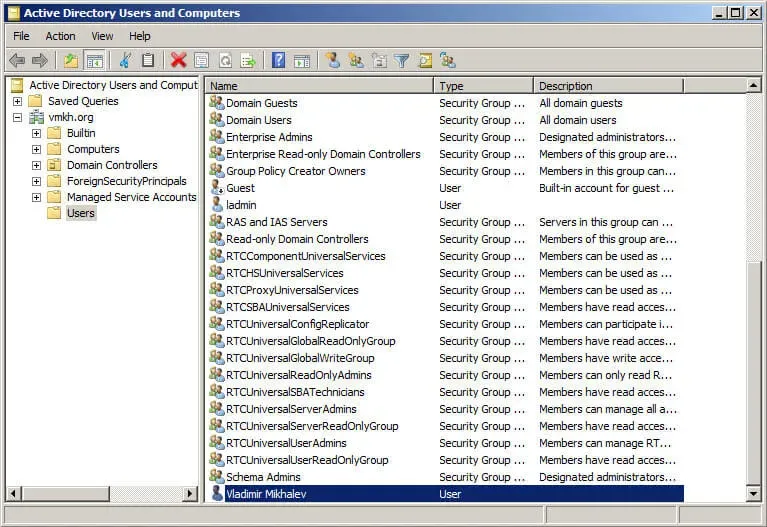Click the Refresh toolbar icon
The width and height of the screenshot is (767, 527).
click(x=225, y=61)
